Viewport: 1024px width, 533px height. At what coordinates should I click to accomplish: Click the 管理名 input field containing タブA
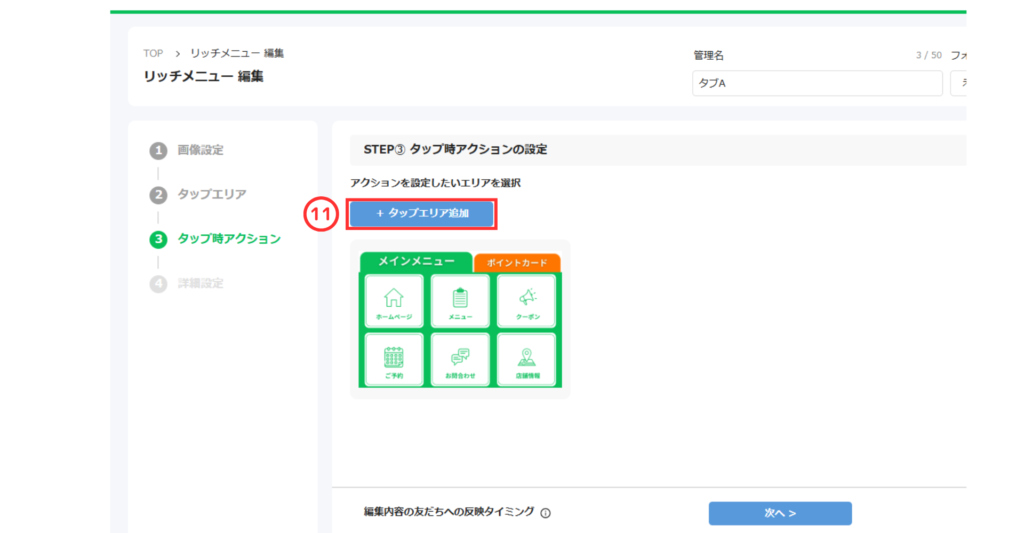point(816,83)
